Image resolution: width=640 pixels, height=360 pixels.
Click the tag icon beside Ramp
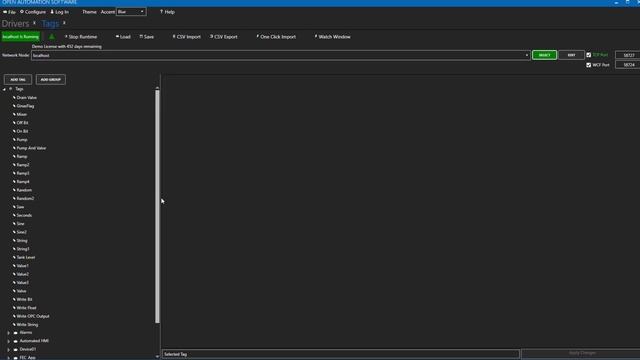(x=14, y=156)
